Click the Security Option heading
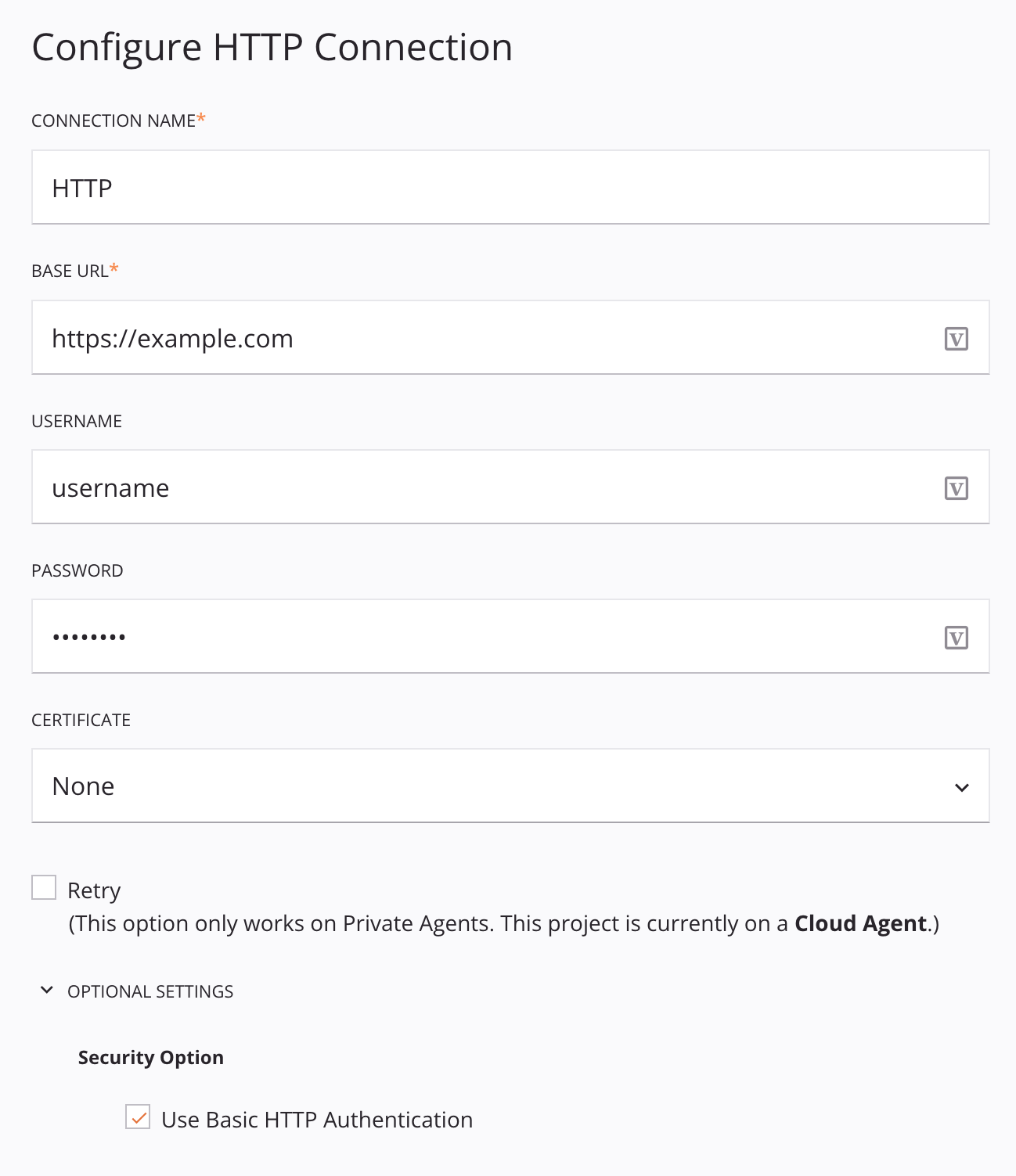1016x1176 pixels. click(150, 1057)
